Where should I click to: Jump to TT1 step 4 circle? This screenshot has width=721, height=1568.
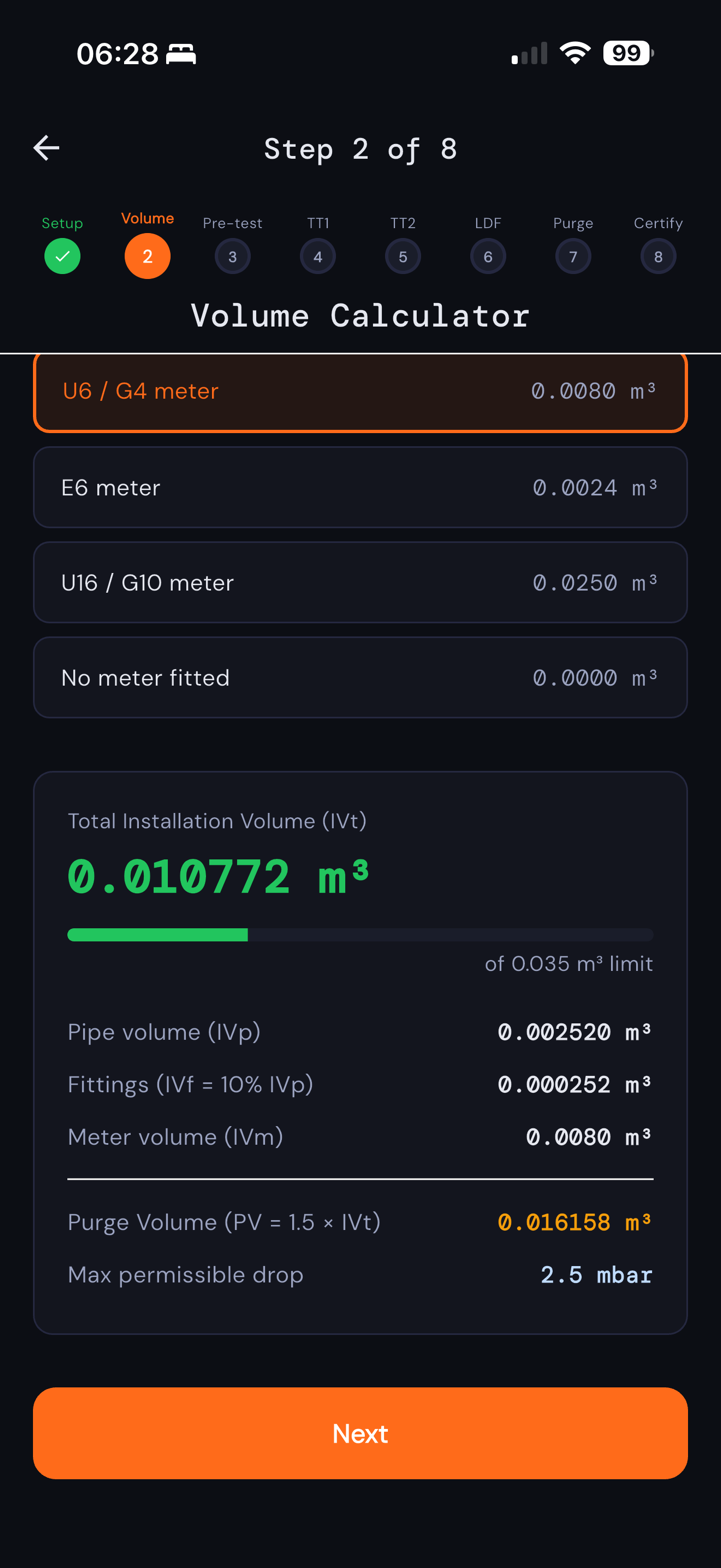(318, 256)
